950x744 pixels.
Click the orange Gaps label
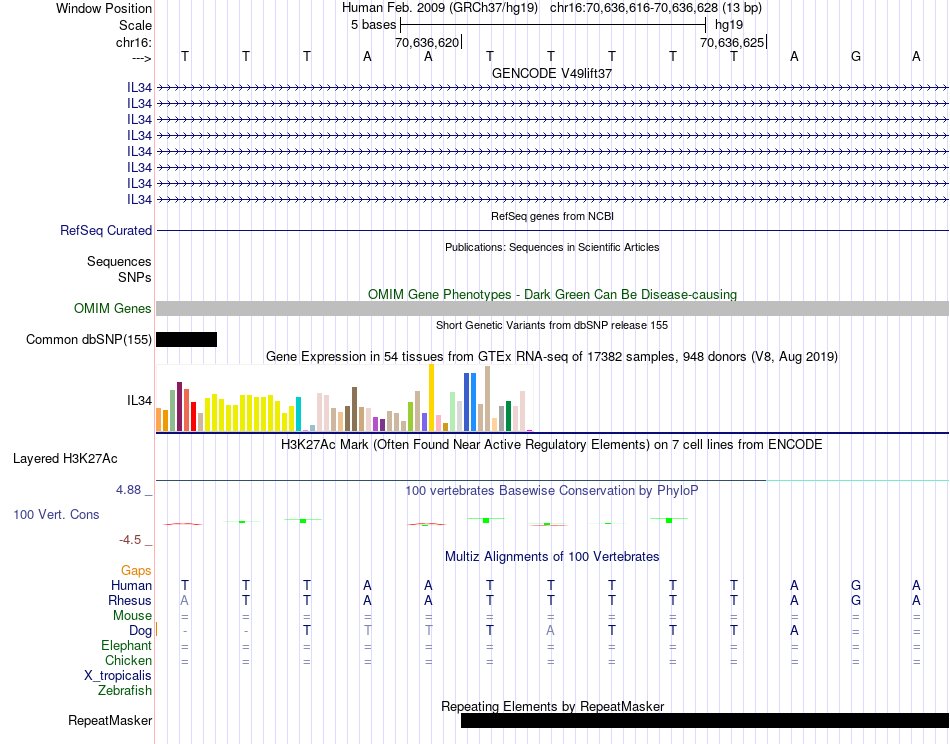coord(136,570)
